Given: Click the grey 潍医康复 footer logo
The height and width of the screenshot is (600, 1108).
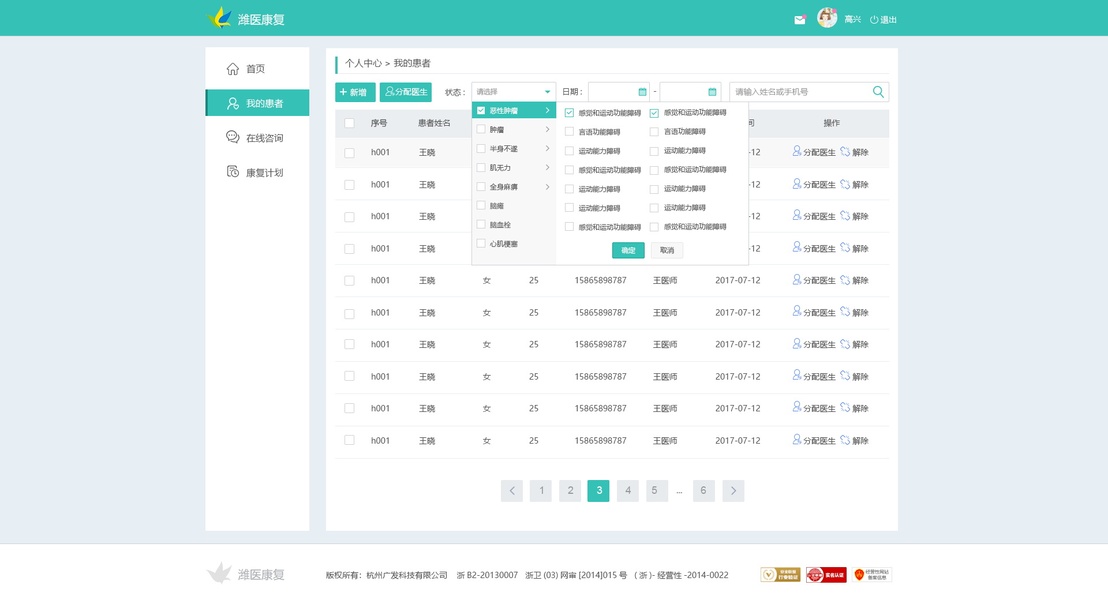Looking at the screenshot, I should tap(246, 574).
